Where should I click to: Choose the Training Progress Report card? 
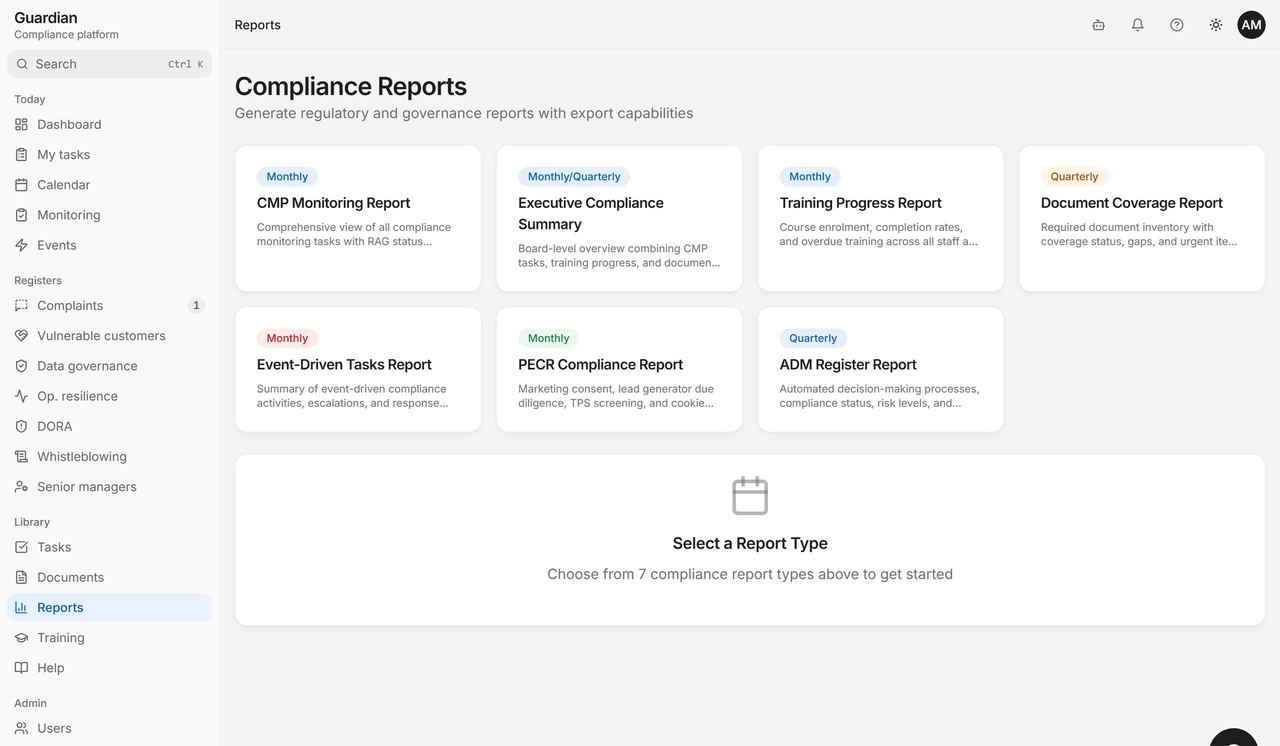point(881,219)
